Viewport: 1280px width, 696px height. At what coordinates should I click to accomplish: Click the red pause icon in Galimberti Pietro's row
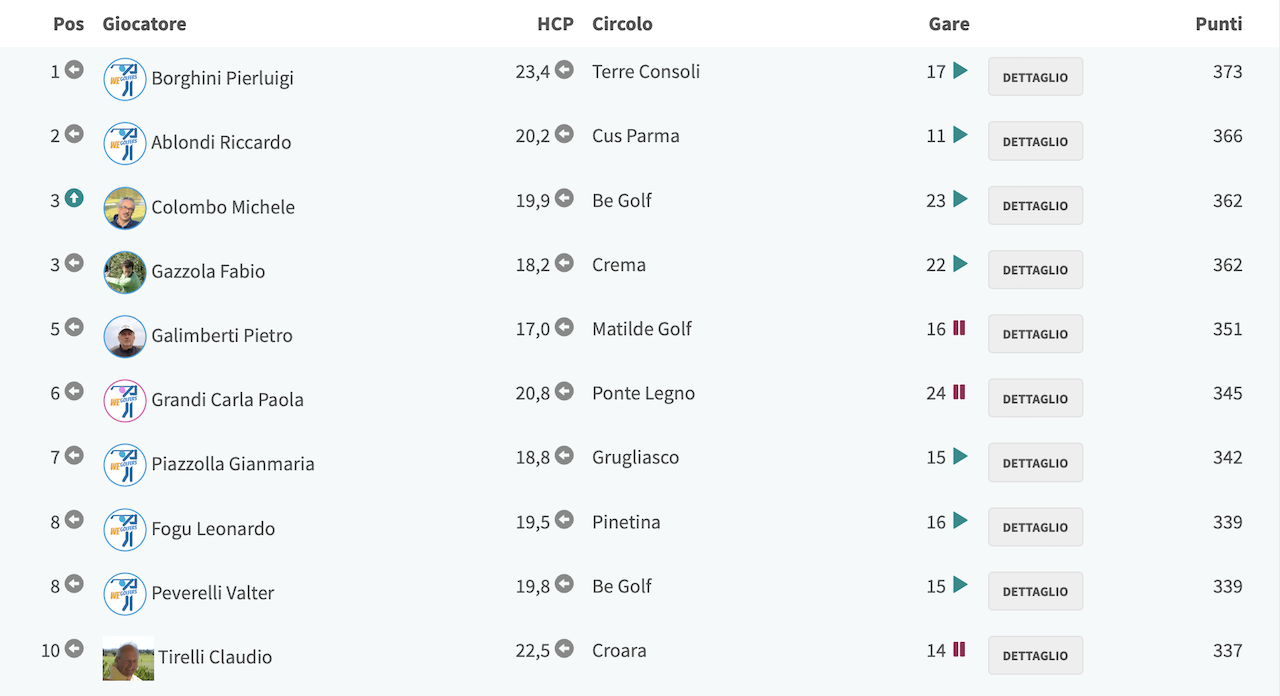959,328
